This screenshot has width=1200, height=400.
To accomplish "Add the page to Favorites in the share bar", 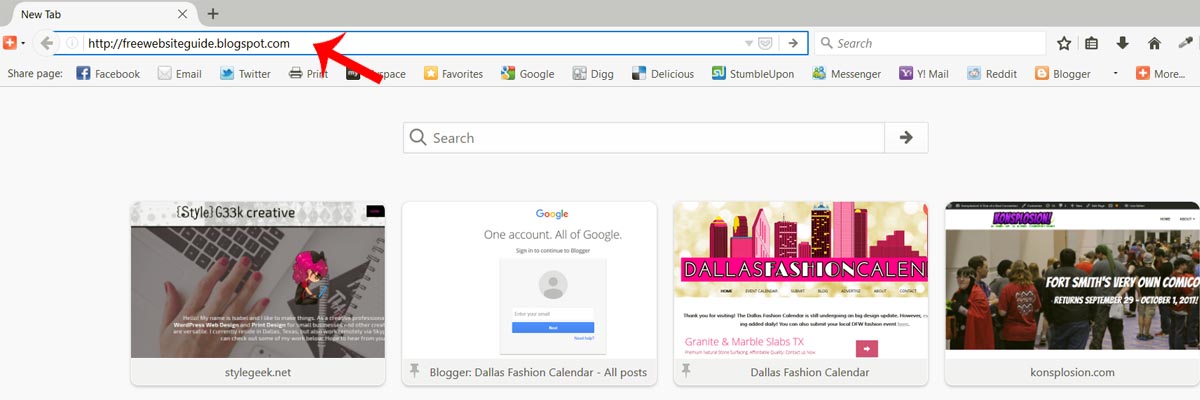I will coord(453,73).
